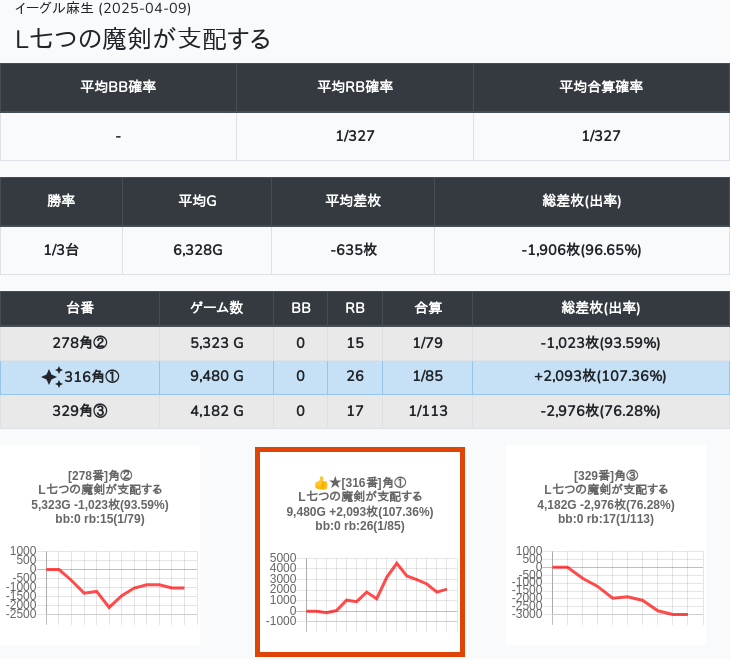Open the highlighted 316番 角① graph

click(x=360, y=551)
